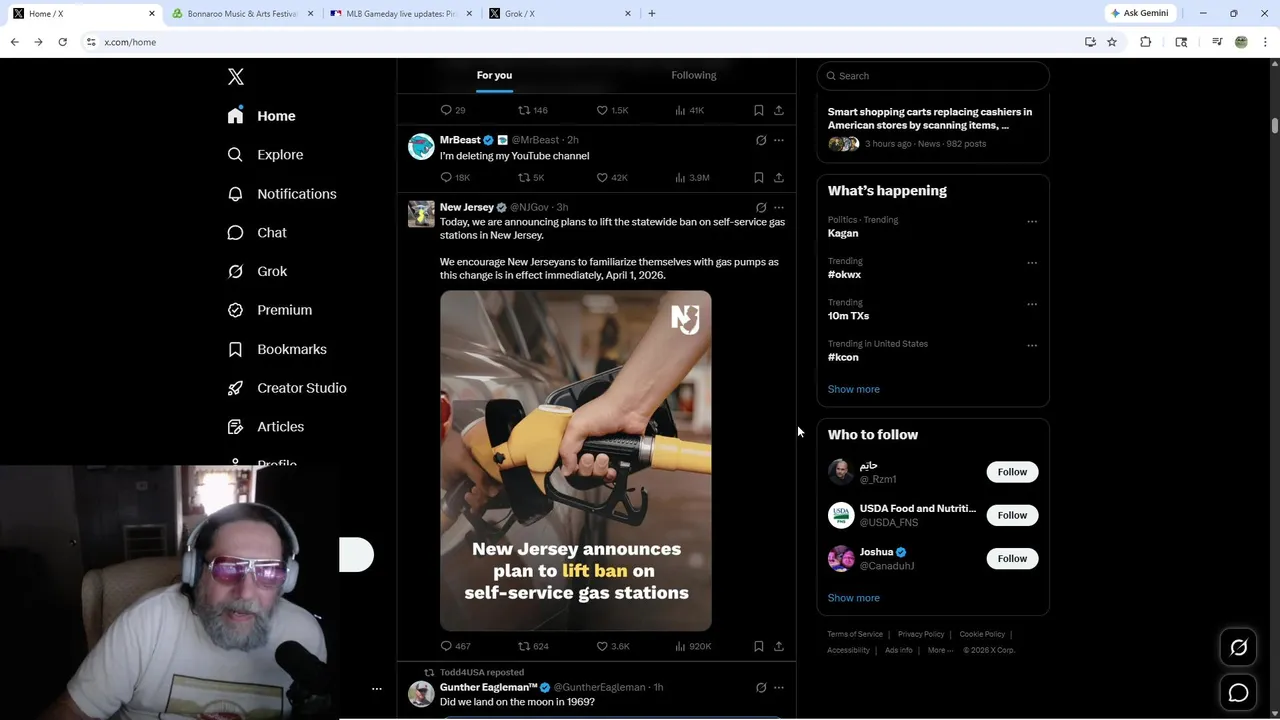The height and width of the screenshot is (720, 1280).
Task: Follow the @_Rzm1 account
Action: coord(1012,472)
